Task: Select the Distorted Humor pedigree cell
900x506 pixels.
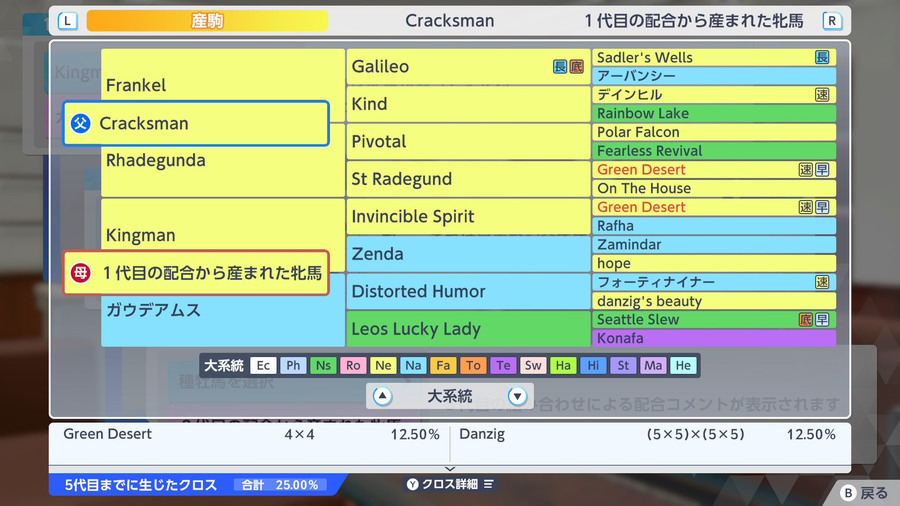Action: (x=468, y=291)
